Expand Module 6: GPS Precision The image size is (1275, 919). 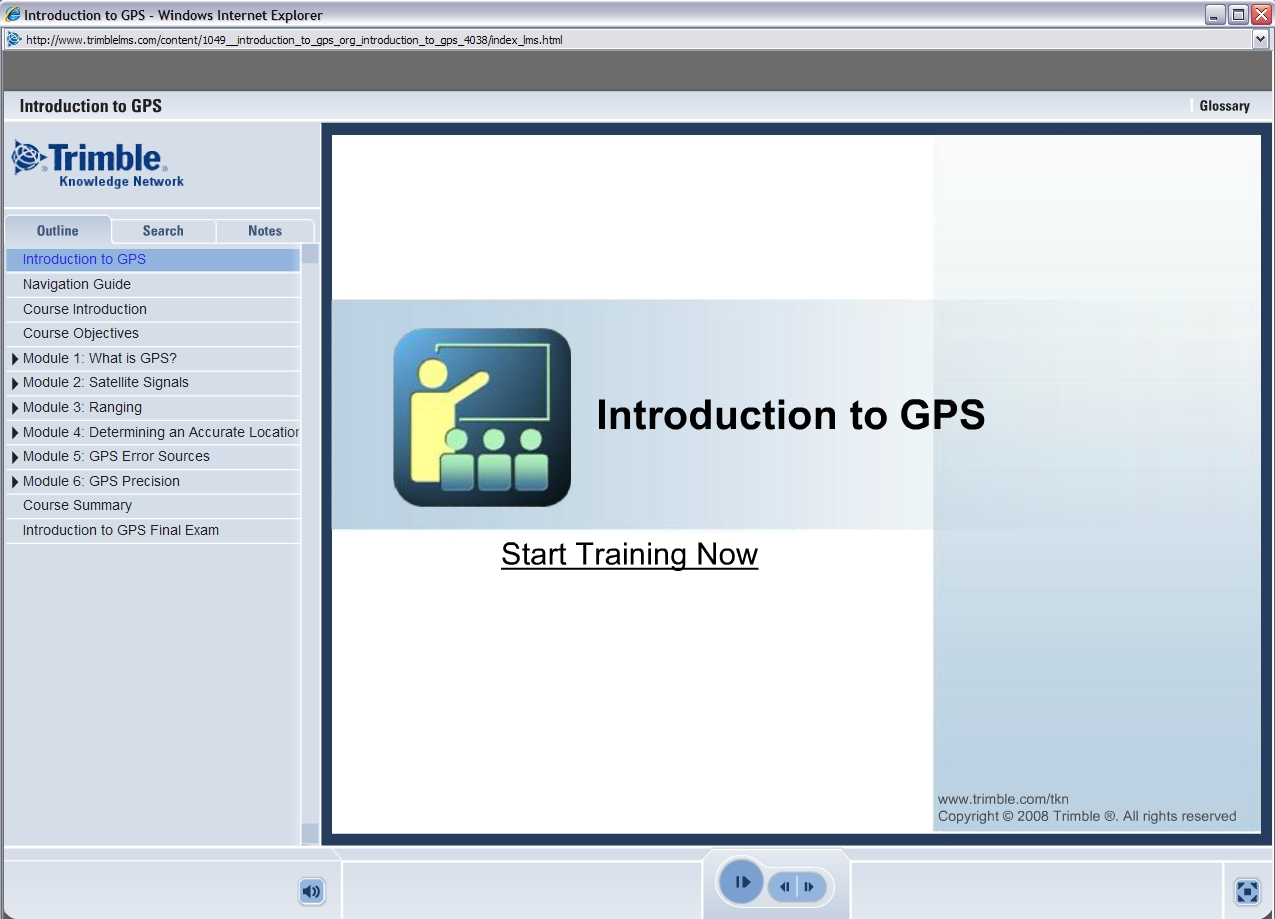15,481
